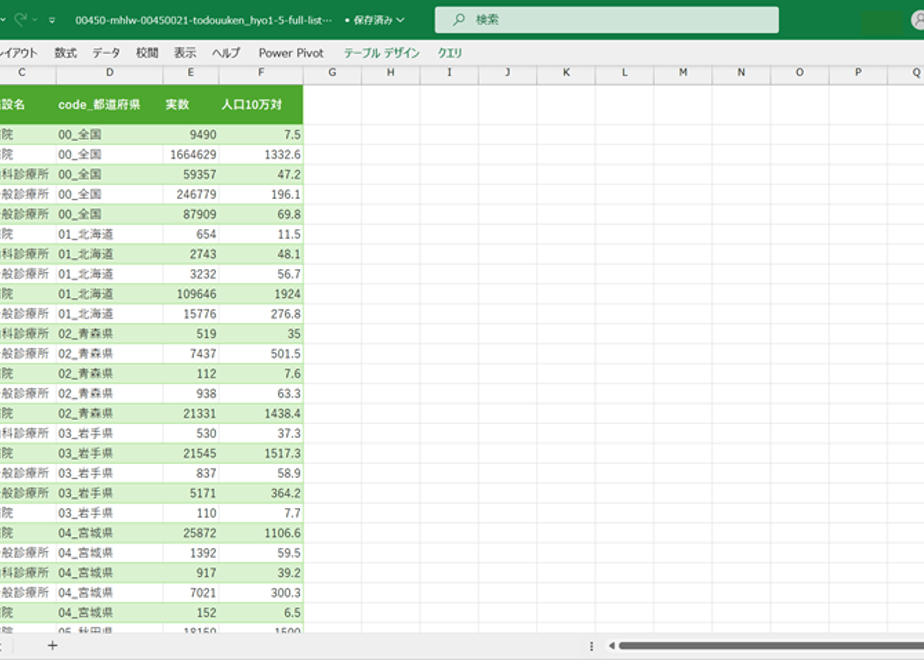
Task: Switch to the Power Pivot tab
Action: click(x=291, y=53)
